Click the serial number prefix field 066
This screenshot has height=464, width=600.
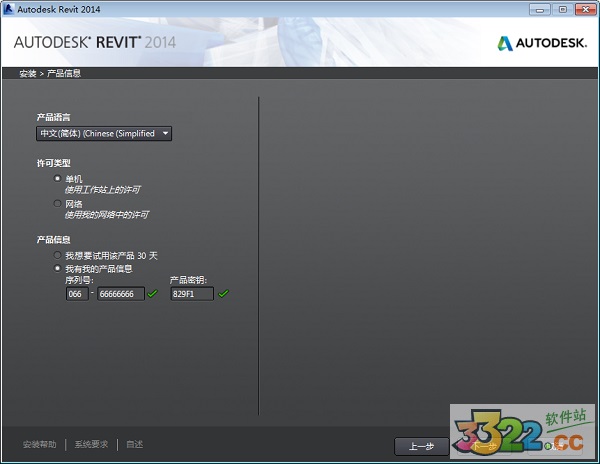75,294
